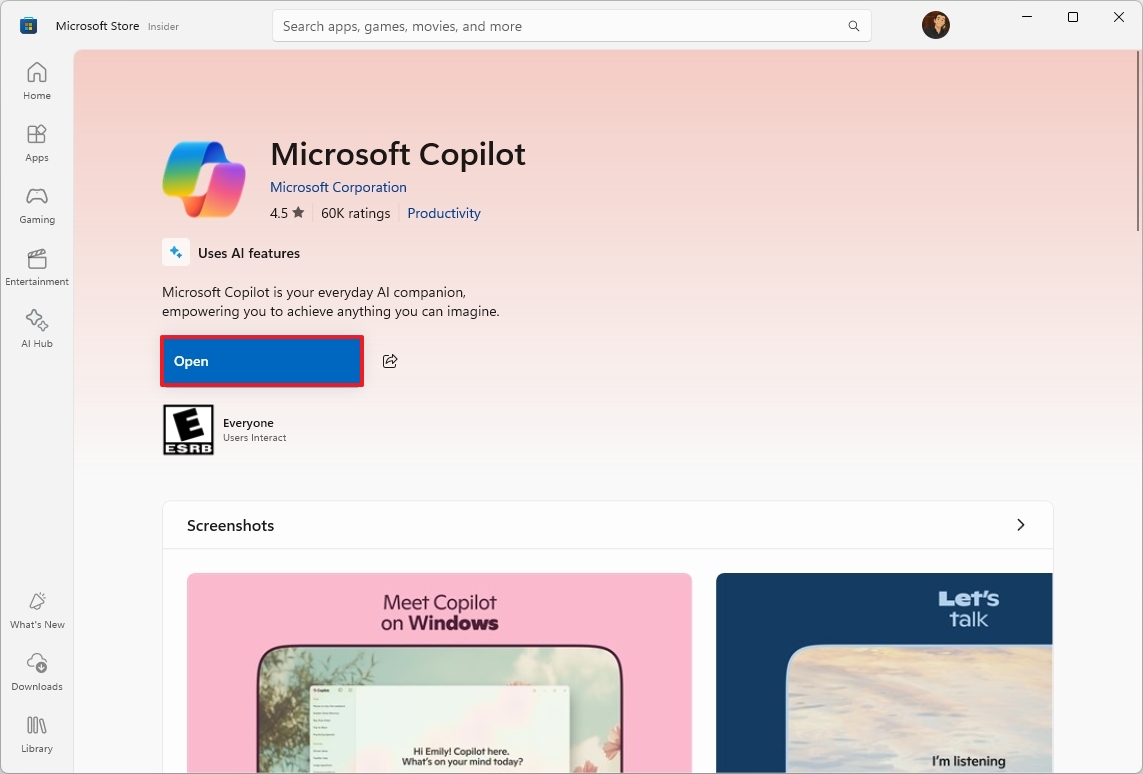Click the Microsoft Corporation publisher link
Viewport: 1143px width, 774px height.
(338, 187)
